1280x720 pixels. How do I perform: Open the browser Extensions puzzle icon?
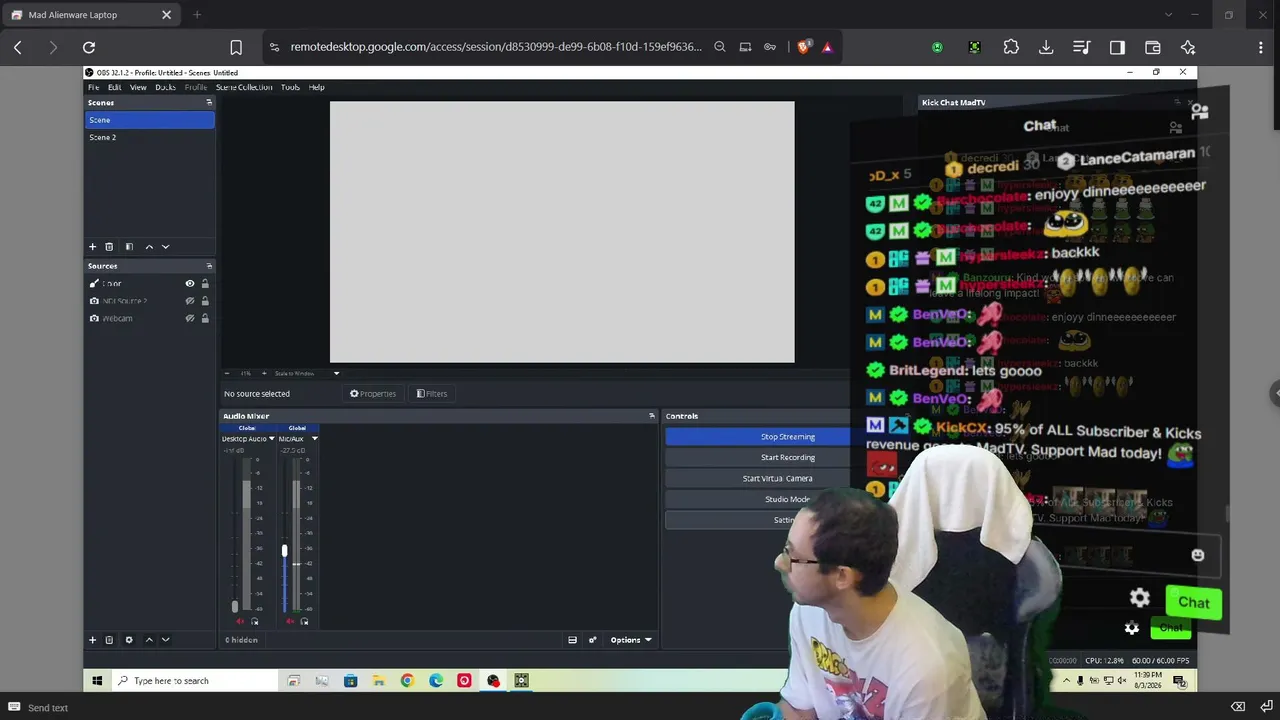[x=1011, y=47]
